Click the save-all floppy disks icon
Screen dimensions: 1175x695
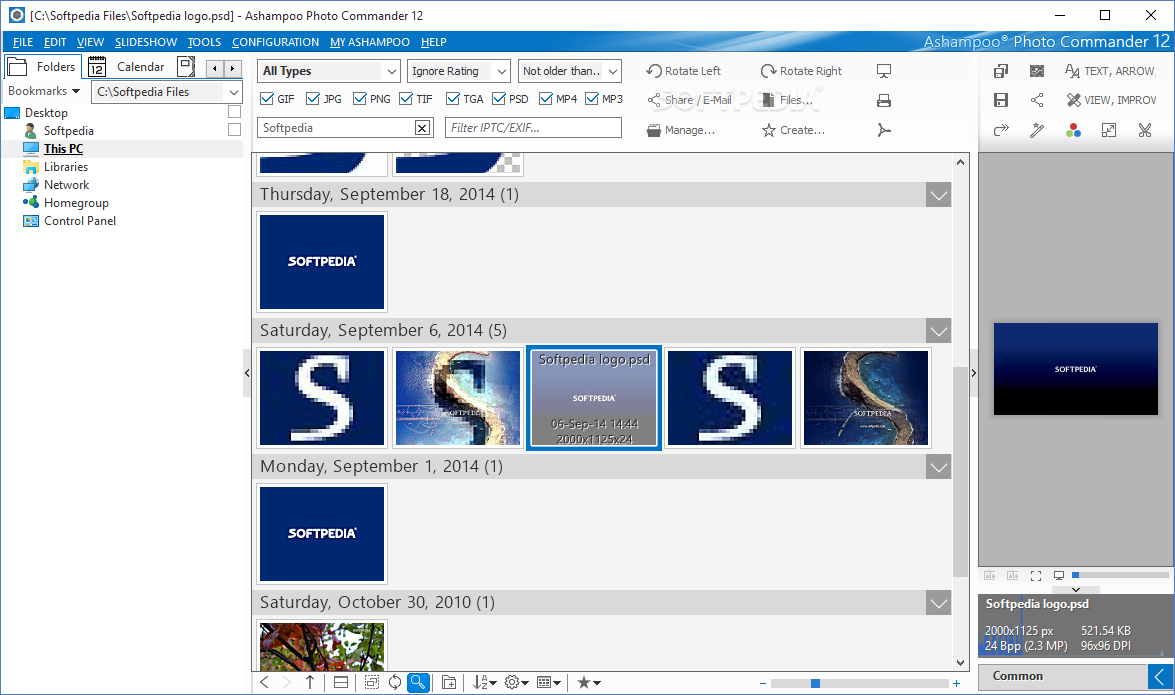click(x=1000, y=71)
